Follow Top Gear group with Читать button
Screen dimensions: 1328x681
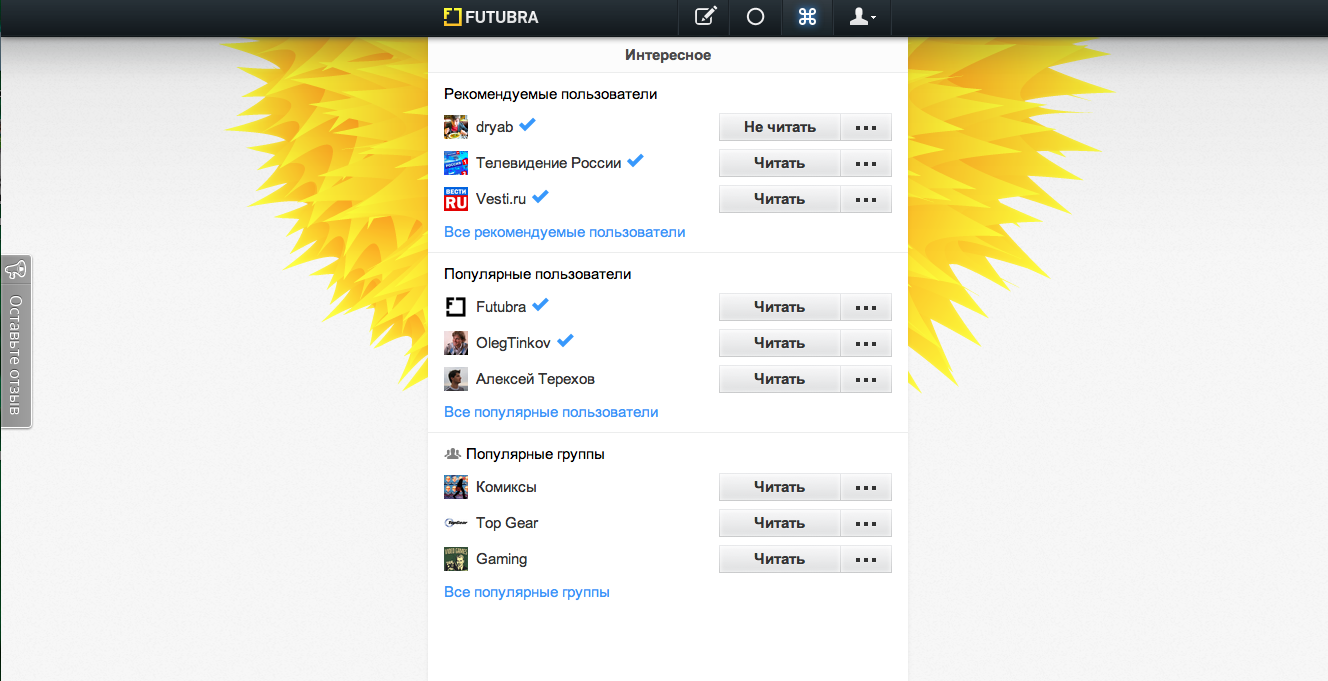tap(780, 523)
